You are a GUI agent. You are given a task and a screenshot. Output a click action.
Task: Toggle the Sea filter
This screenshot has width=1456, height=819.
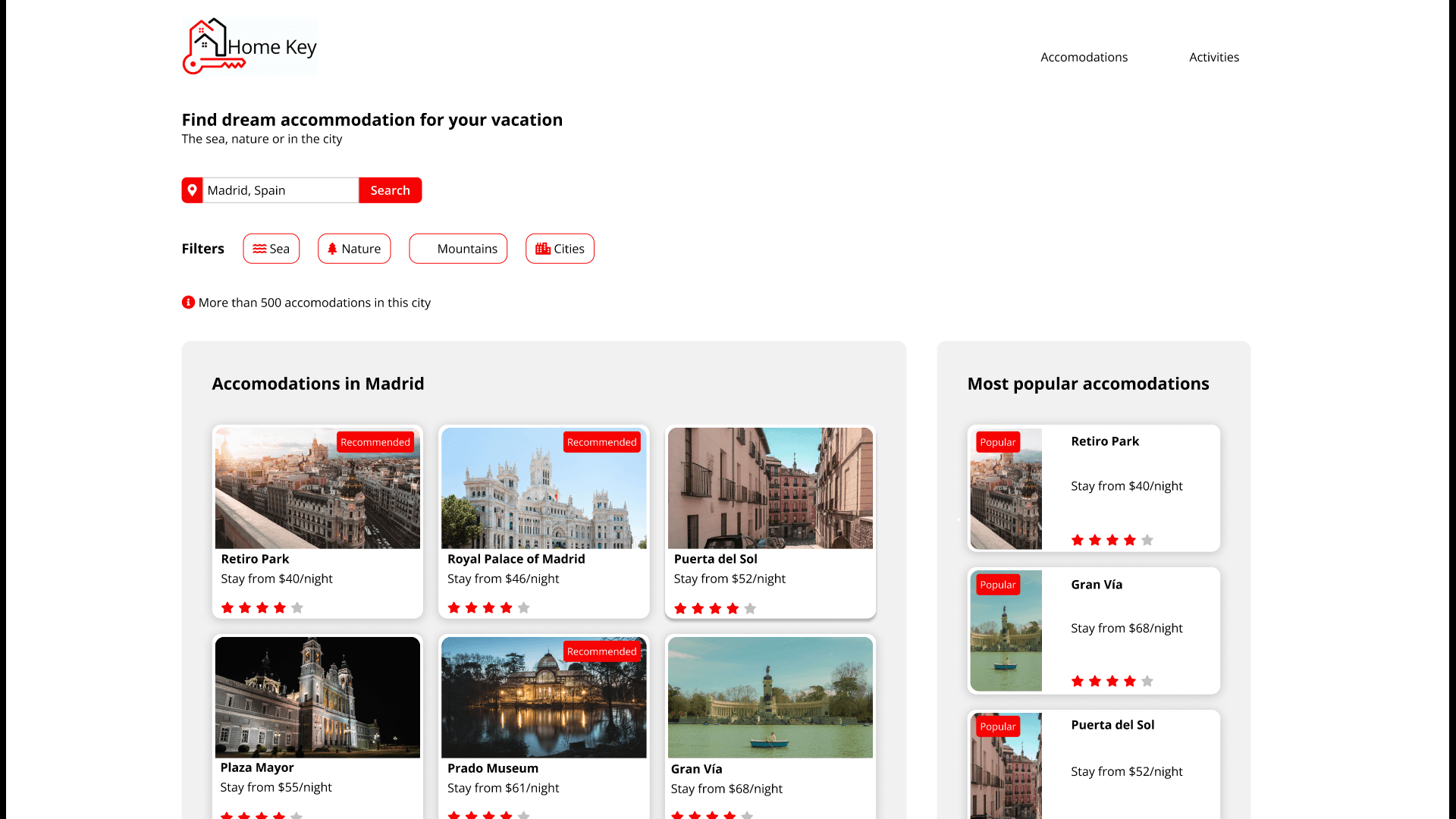(x=271, y=249)
